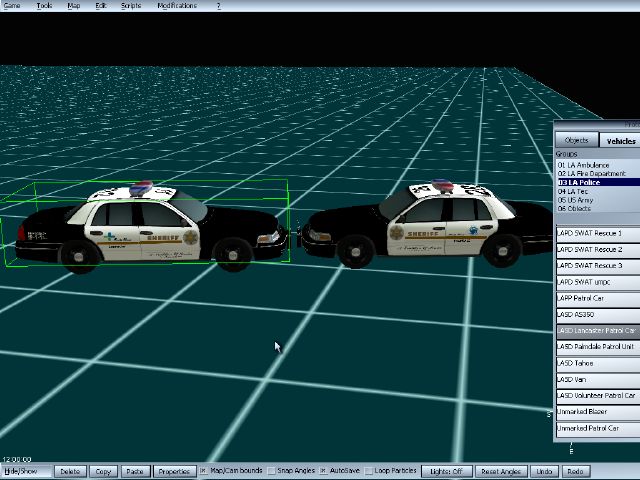The width and height of the screenshot is (640, 480).
Task: Click the Copy button
Action: coord(103,471)
